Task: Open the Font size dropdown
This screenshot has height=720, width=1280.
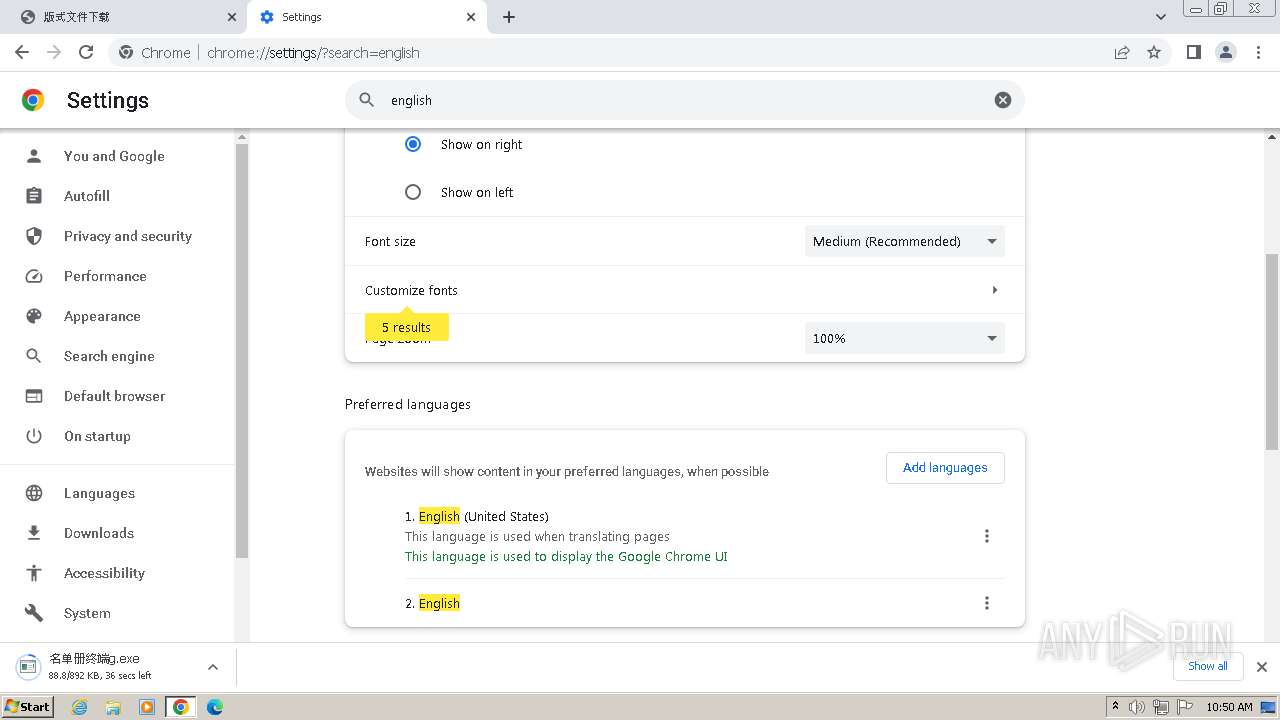Action: click(904, 241)
